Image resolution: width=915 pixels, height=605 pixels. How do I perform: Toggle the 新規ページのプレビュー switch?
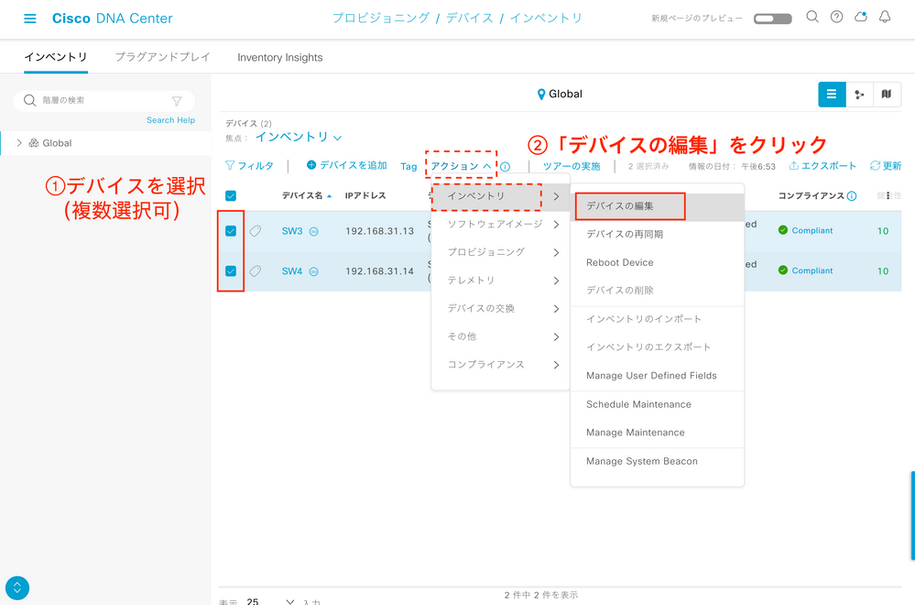tap(773, 19)
